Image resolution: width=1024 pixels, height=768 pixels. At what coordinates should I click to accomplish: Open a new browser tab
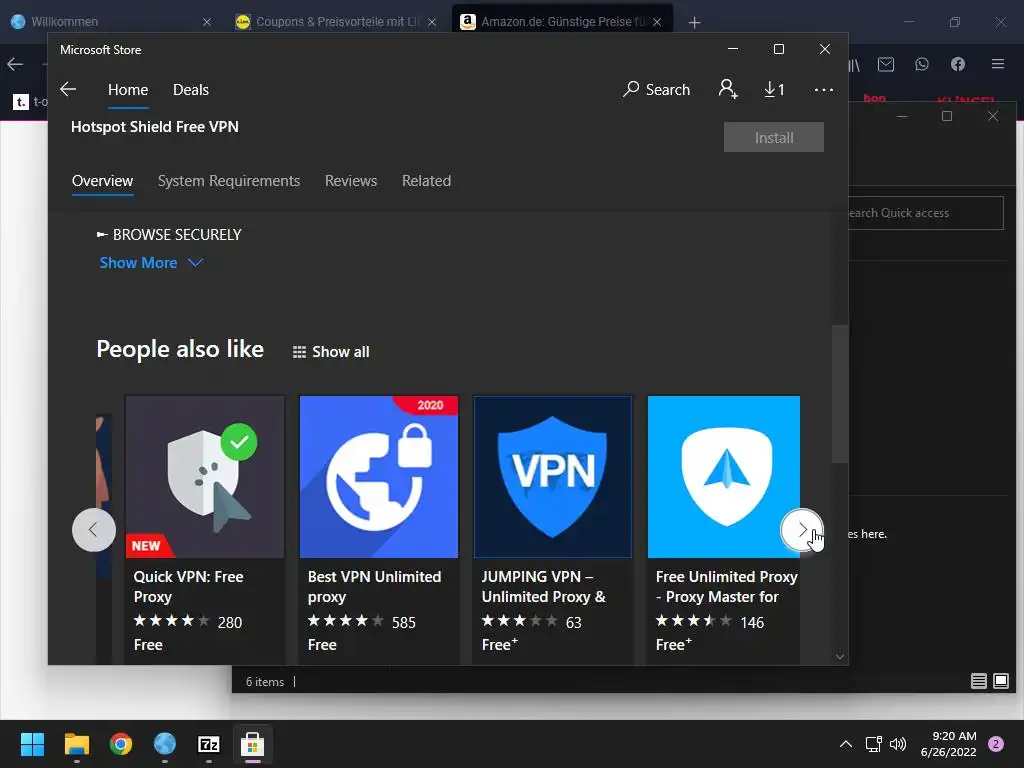(694, 22)
